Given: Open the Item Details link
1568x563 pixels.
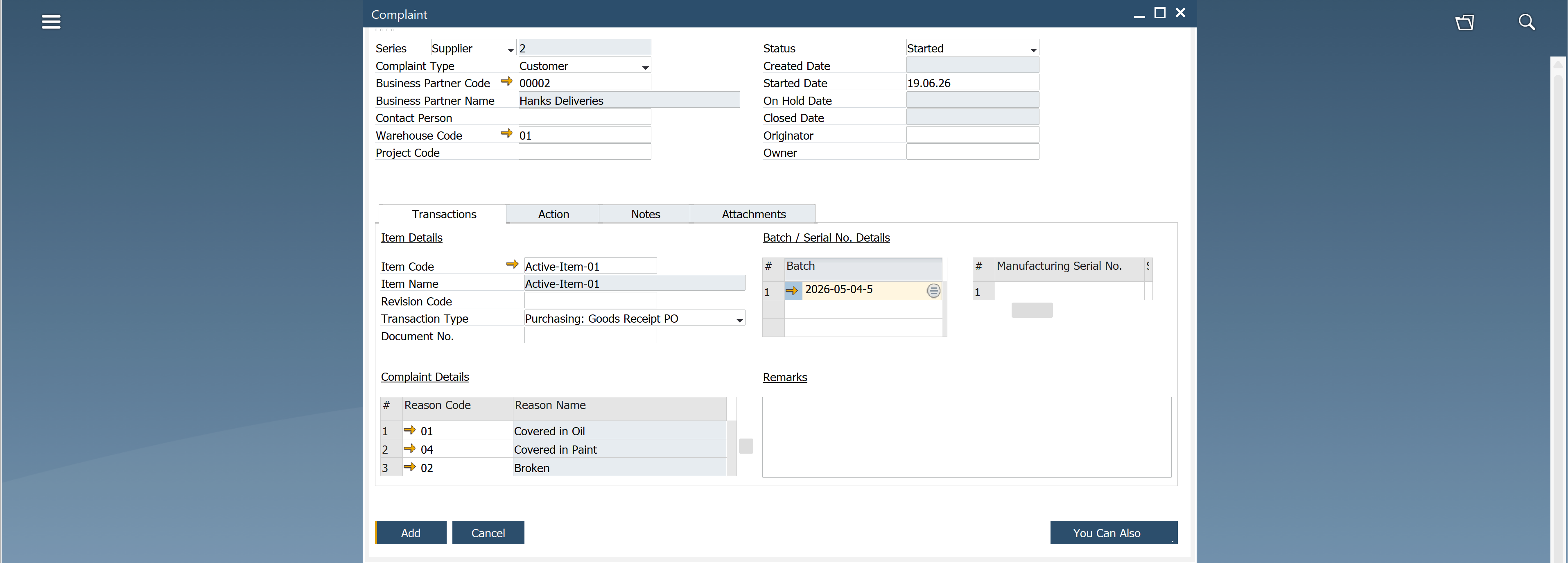Looking at the screenshot, I should click(411, 237).
